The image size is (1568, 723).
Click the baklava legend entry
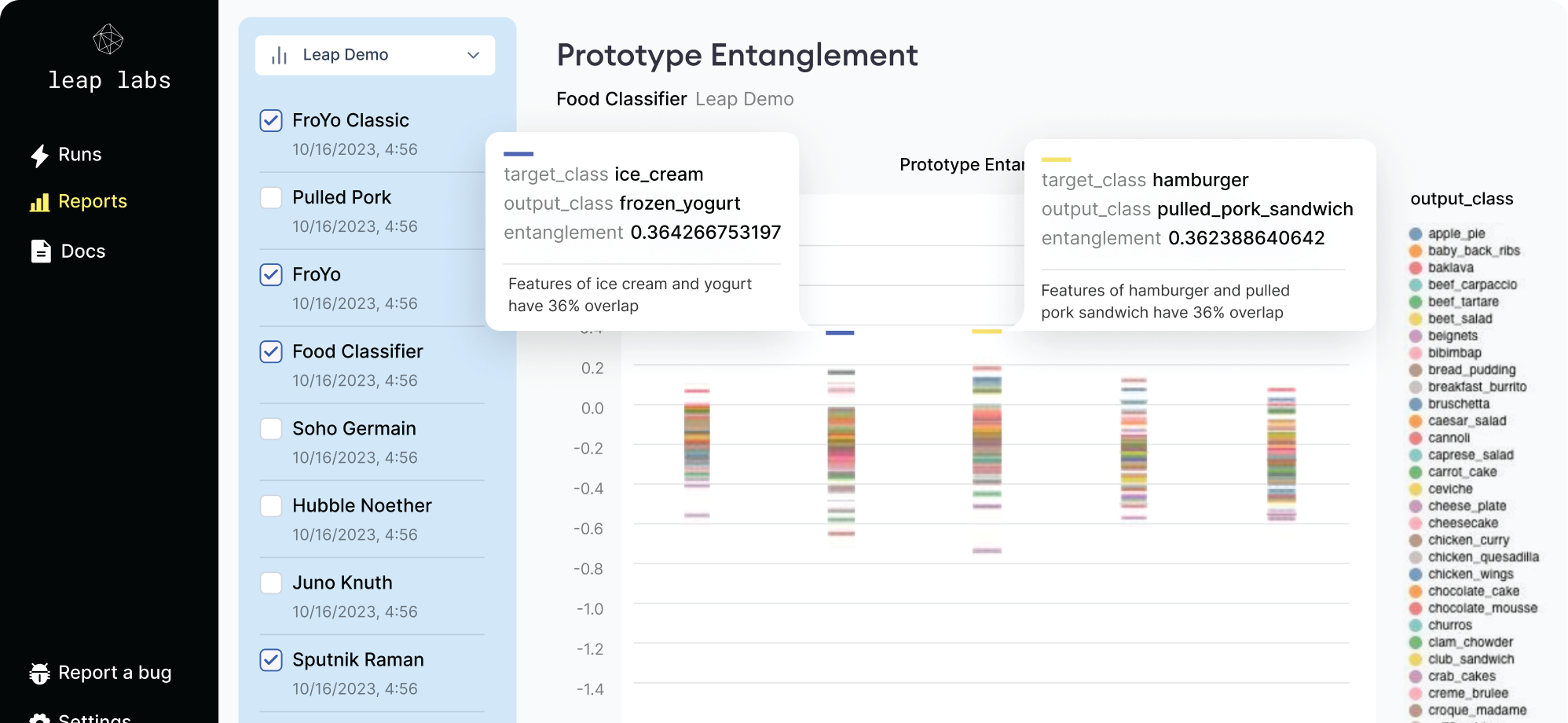click(x=1450, y=268)
